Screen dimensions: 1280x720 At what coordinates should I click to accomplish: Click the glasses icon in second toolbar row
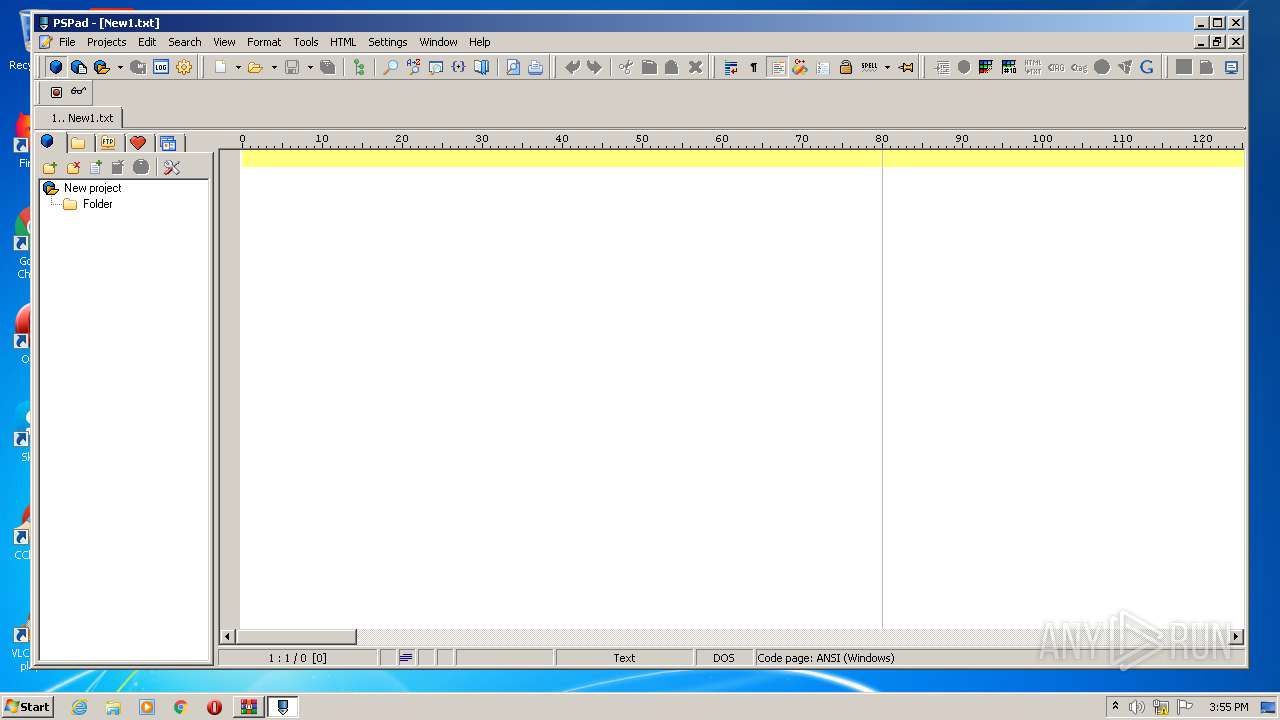78,92
